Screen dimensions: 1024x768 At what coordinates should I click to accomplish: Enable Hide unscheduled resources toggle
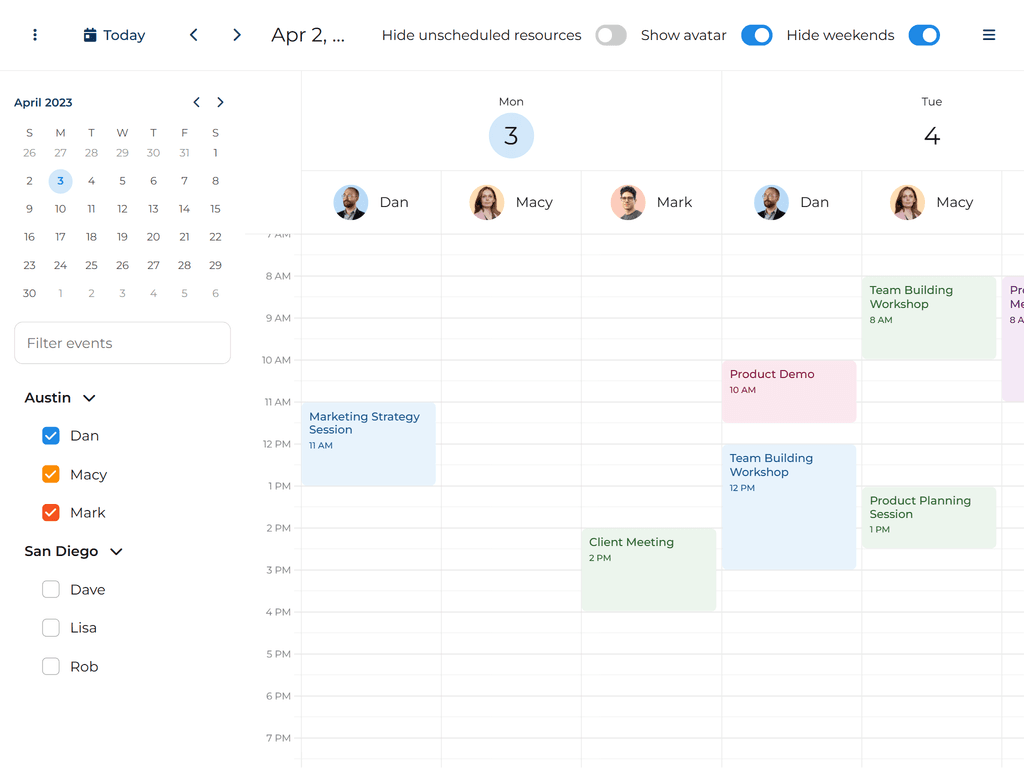tap(610, 35)
